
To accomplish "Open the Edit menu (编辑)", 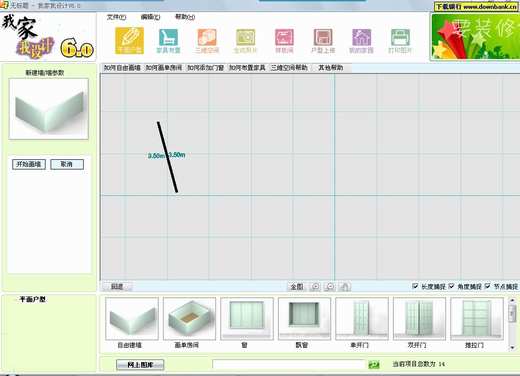I will [150, 17].
